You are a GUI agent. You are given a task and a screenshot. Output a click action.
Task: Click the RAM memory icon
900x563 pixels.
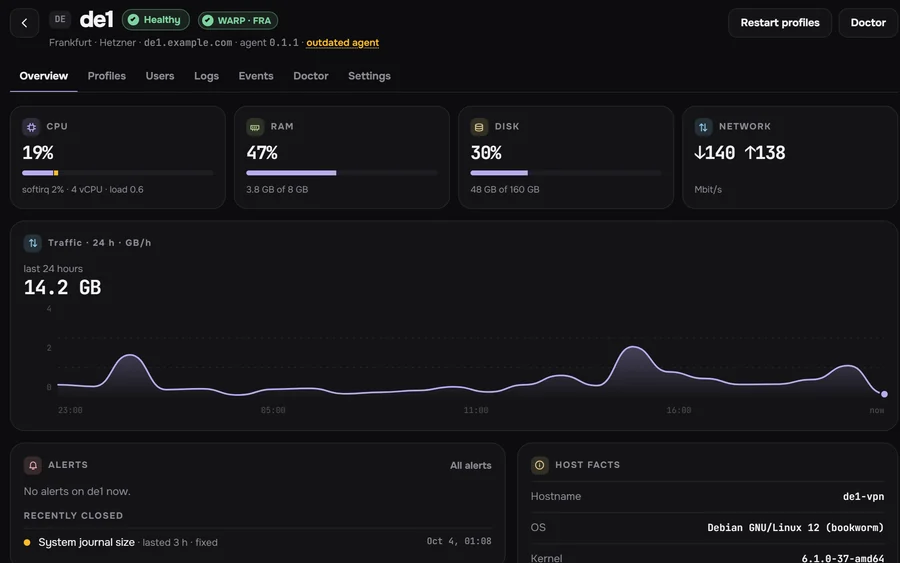coord(255,127)
